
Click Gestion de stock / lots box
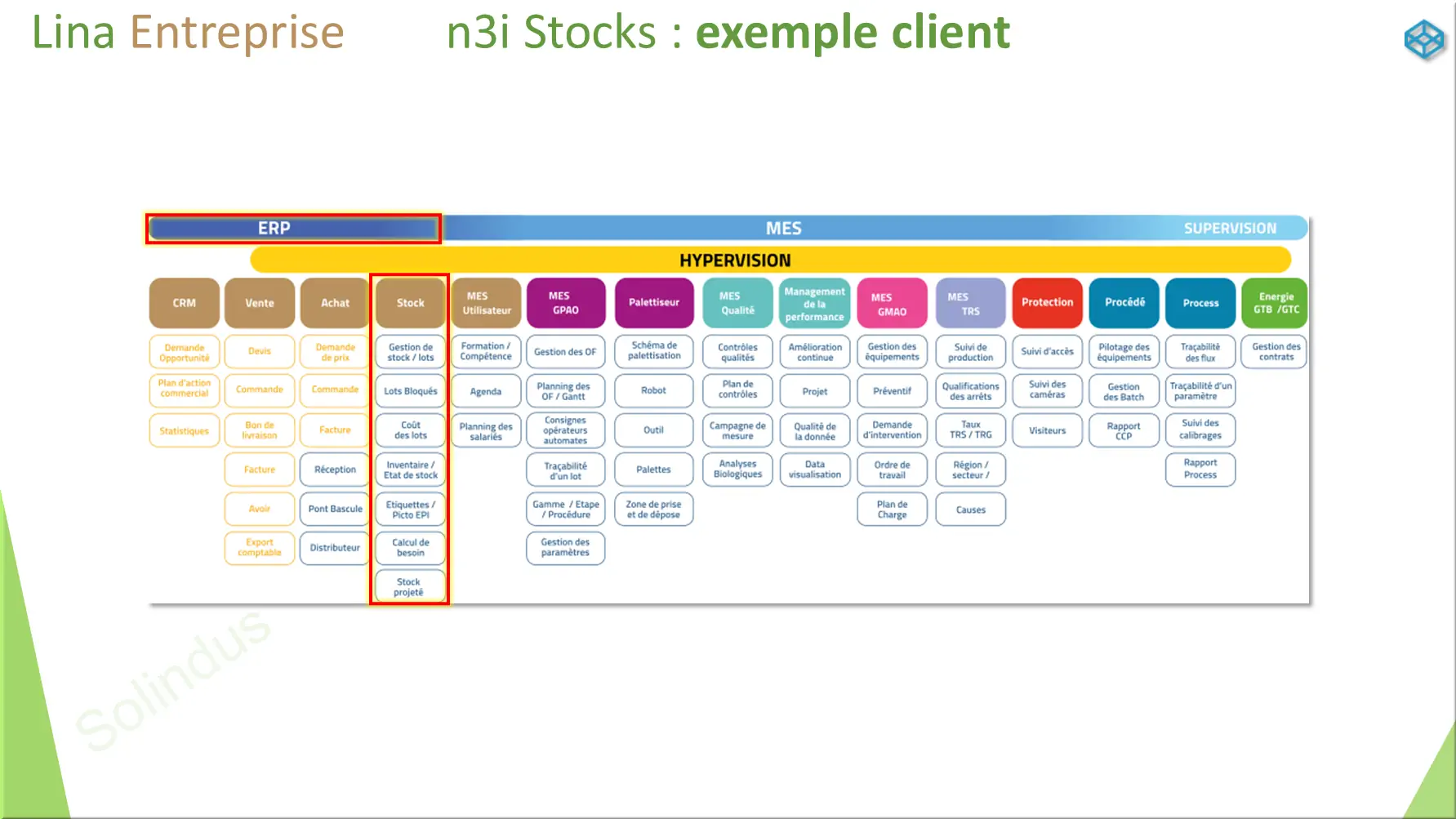point(410,352)
